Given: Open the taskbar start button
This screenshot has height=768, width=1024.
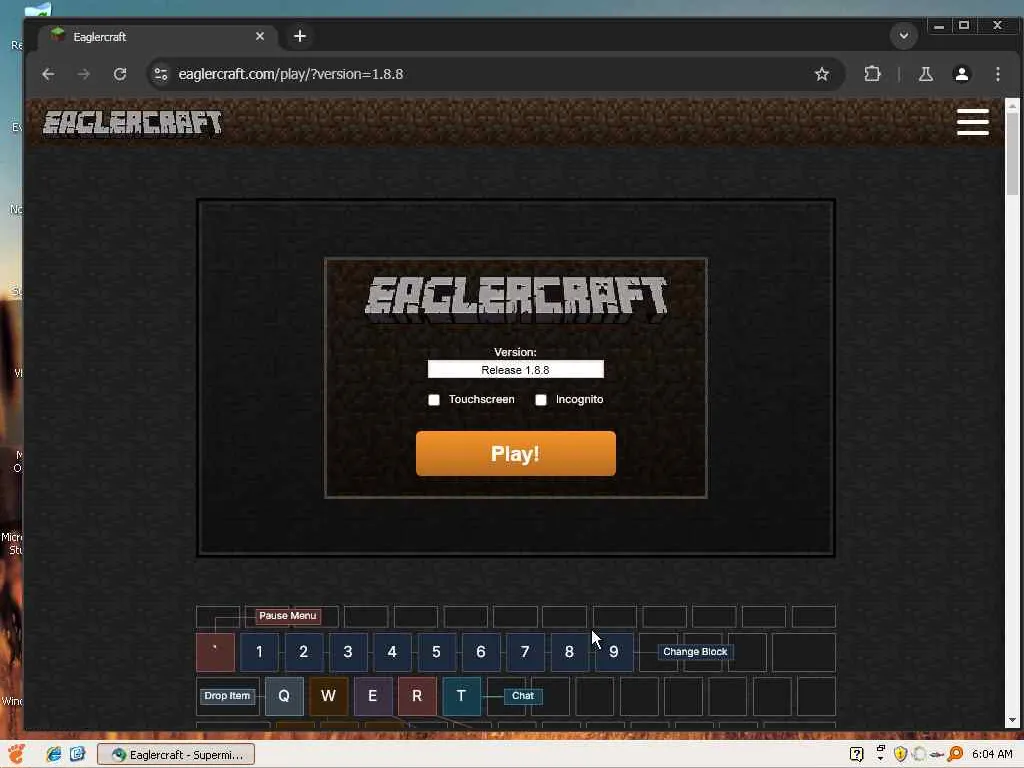Looking at the screenshot, I should [x=16, y=754].
